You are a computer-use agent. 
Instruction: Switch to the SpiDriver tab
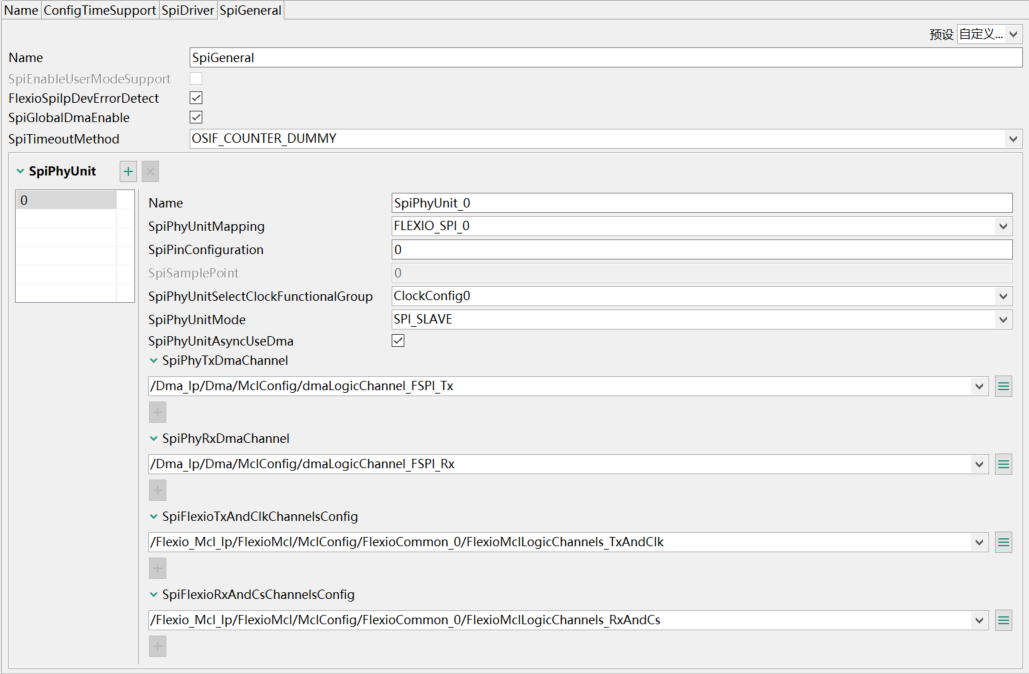tap(186, 10)
